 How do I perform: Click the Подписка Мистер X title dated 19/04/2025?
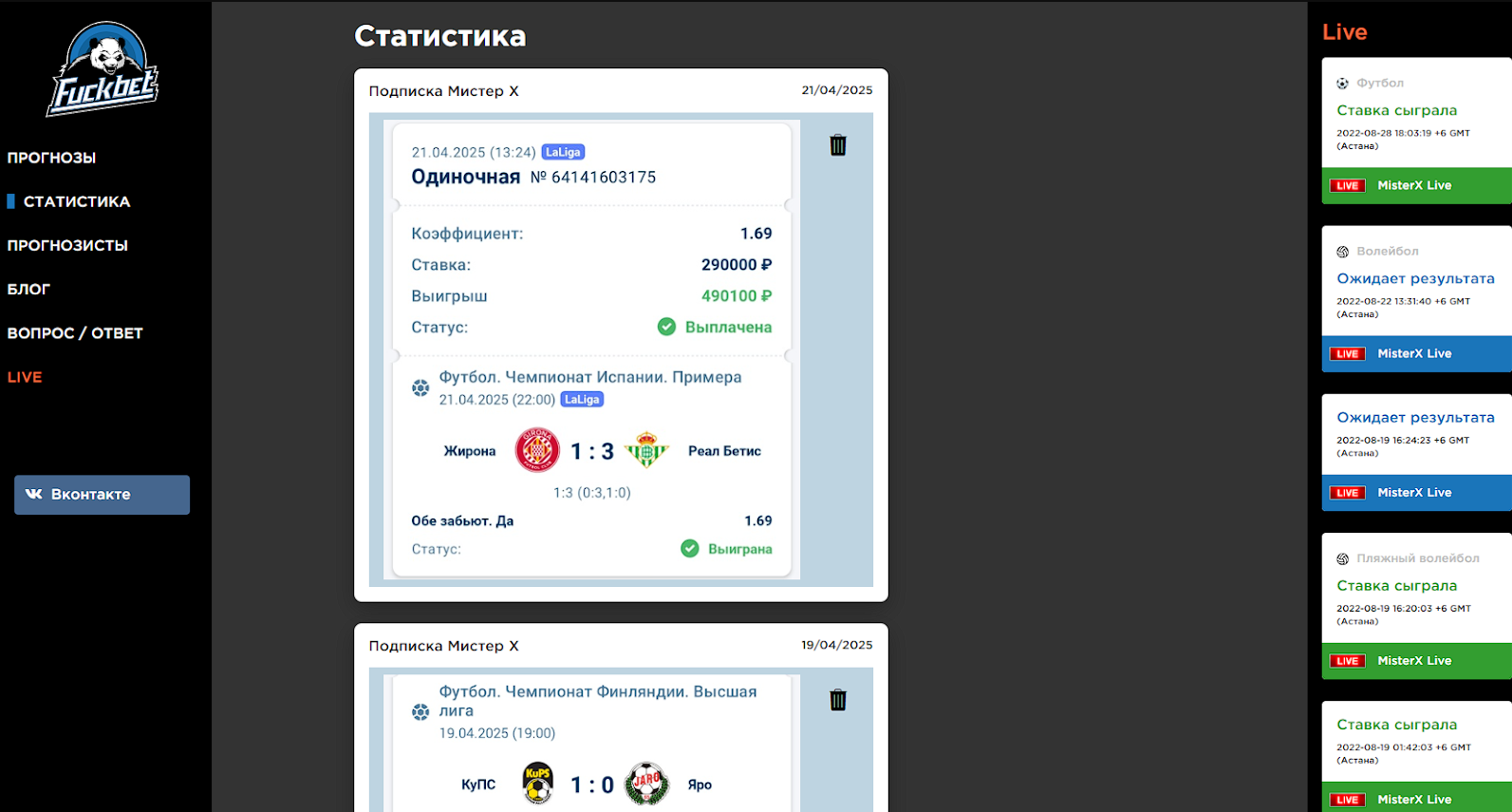point(443,646)
